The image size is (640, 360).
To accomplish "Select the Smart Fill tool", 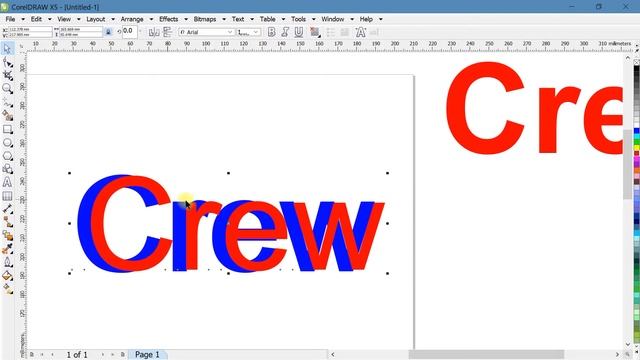I will point(7,116).
